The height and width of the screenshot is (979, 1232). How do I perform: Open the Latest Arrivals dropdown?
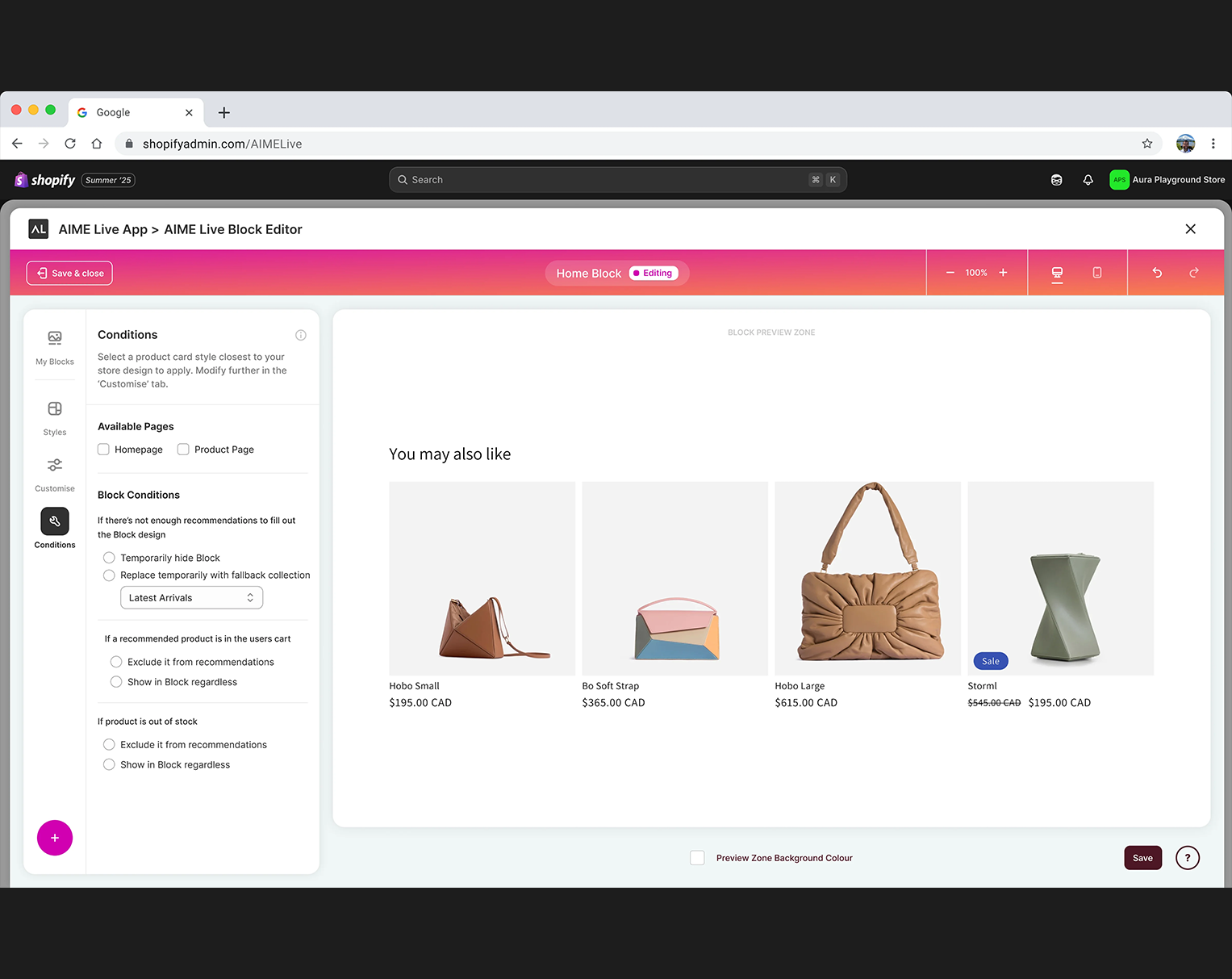[192, 598]
